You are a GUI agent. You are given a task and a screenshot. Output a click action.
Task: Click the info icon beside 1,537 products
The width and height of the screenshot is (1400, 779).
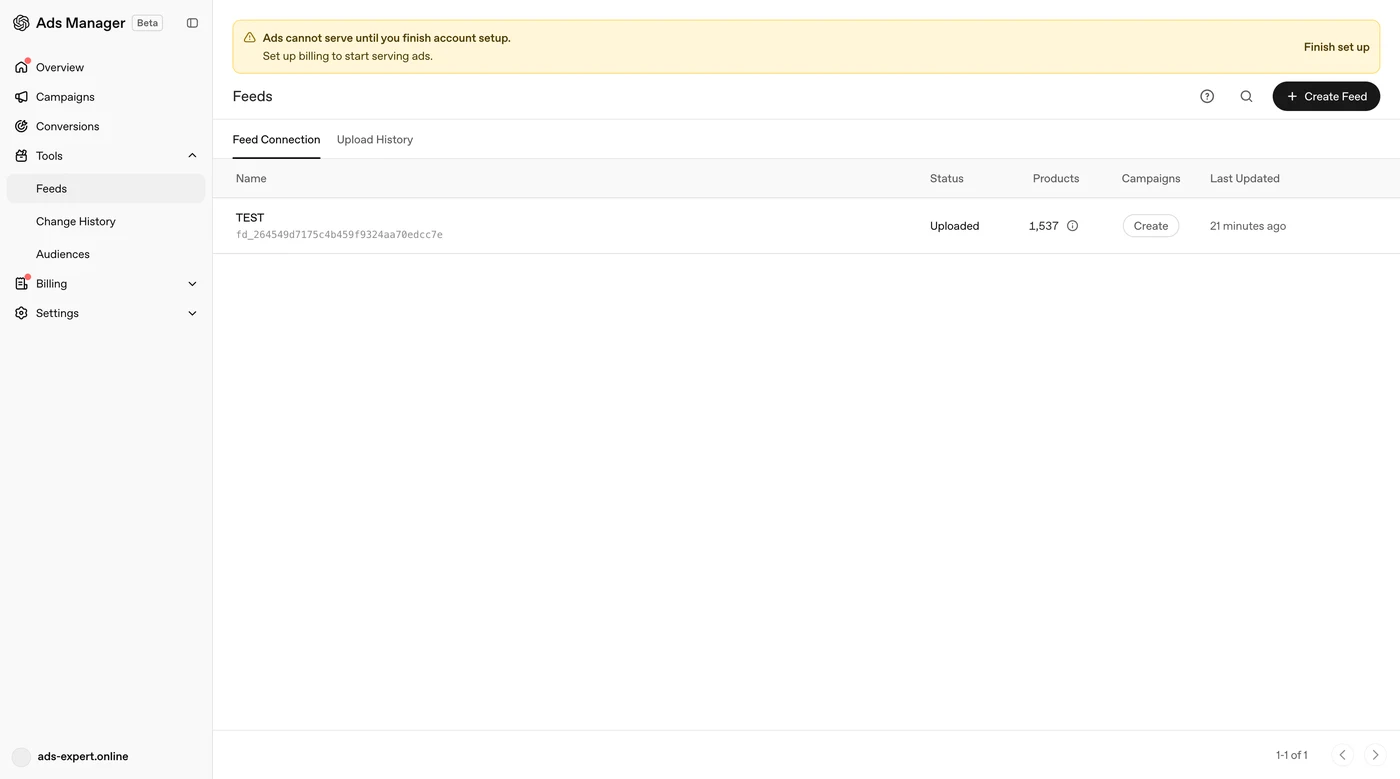[1072, 226]
